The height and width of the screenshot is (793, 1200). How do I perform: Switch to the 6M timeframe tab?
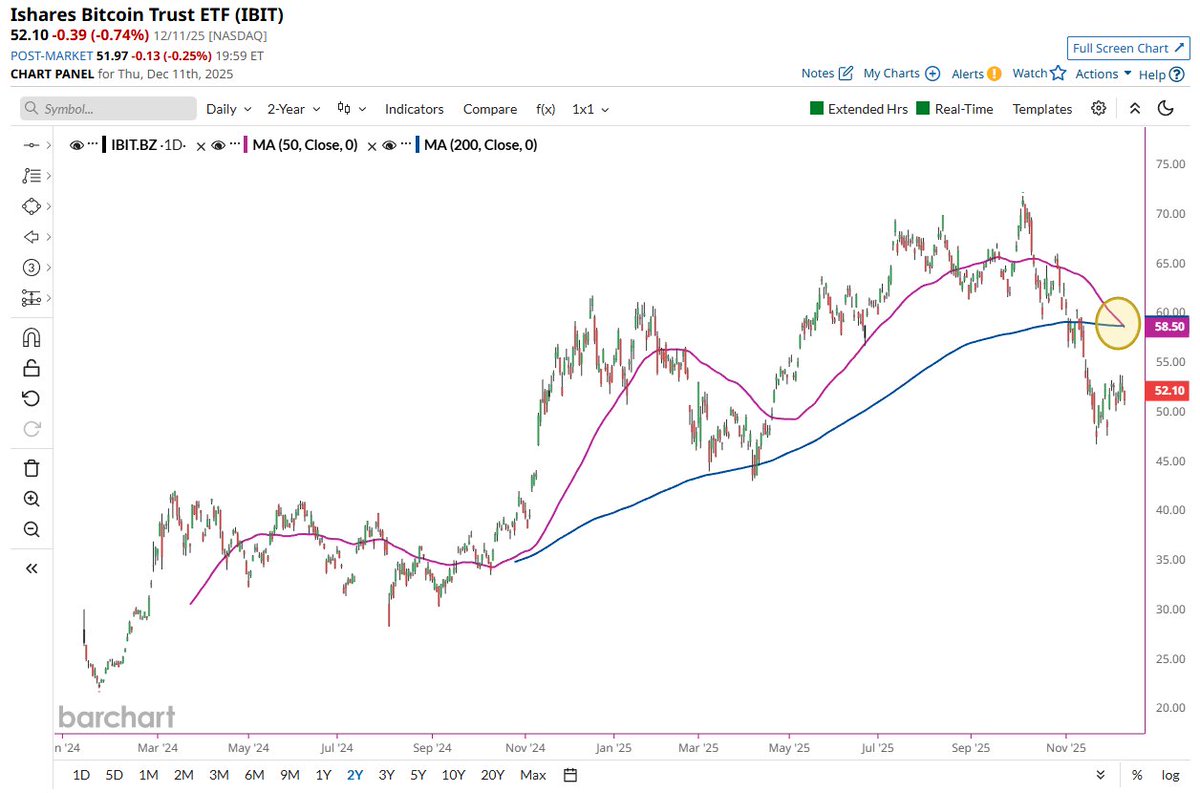pos(254,774)
